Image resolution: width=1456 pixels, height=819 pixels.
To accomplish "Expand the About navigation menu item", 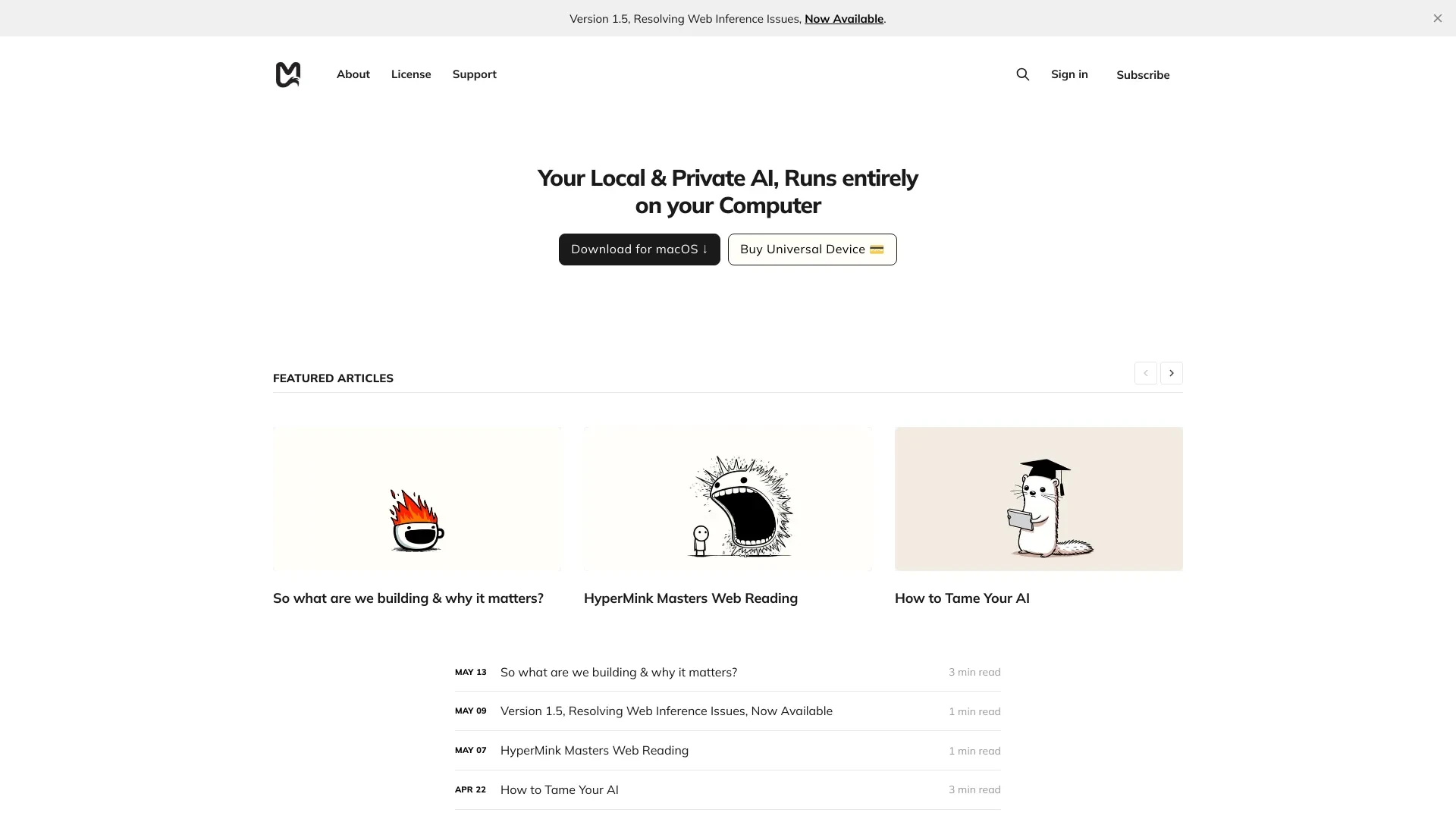I will pos(353,74).
